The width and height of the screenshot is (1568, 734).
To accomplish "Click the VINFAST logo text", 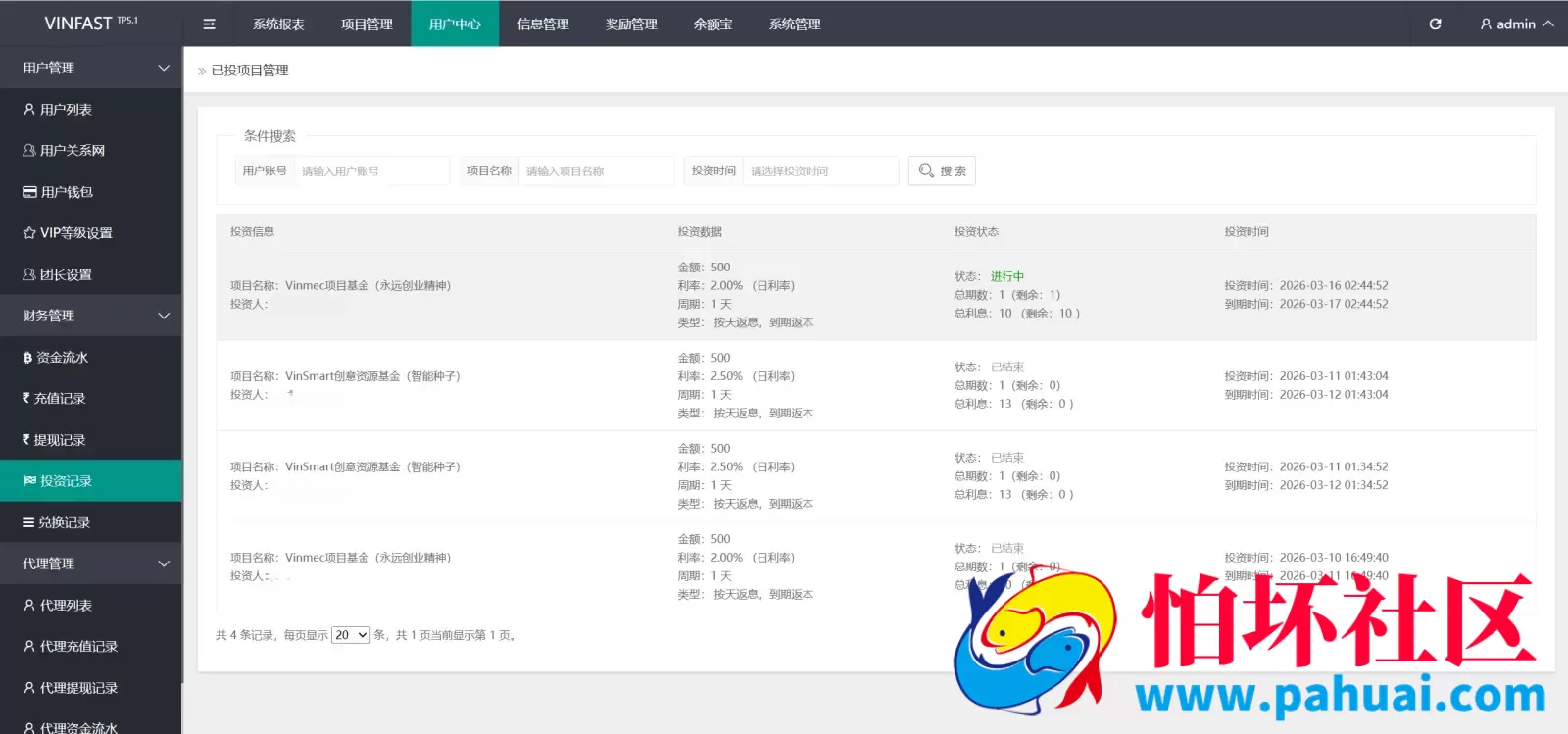I will (x=78, y=24).
